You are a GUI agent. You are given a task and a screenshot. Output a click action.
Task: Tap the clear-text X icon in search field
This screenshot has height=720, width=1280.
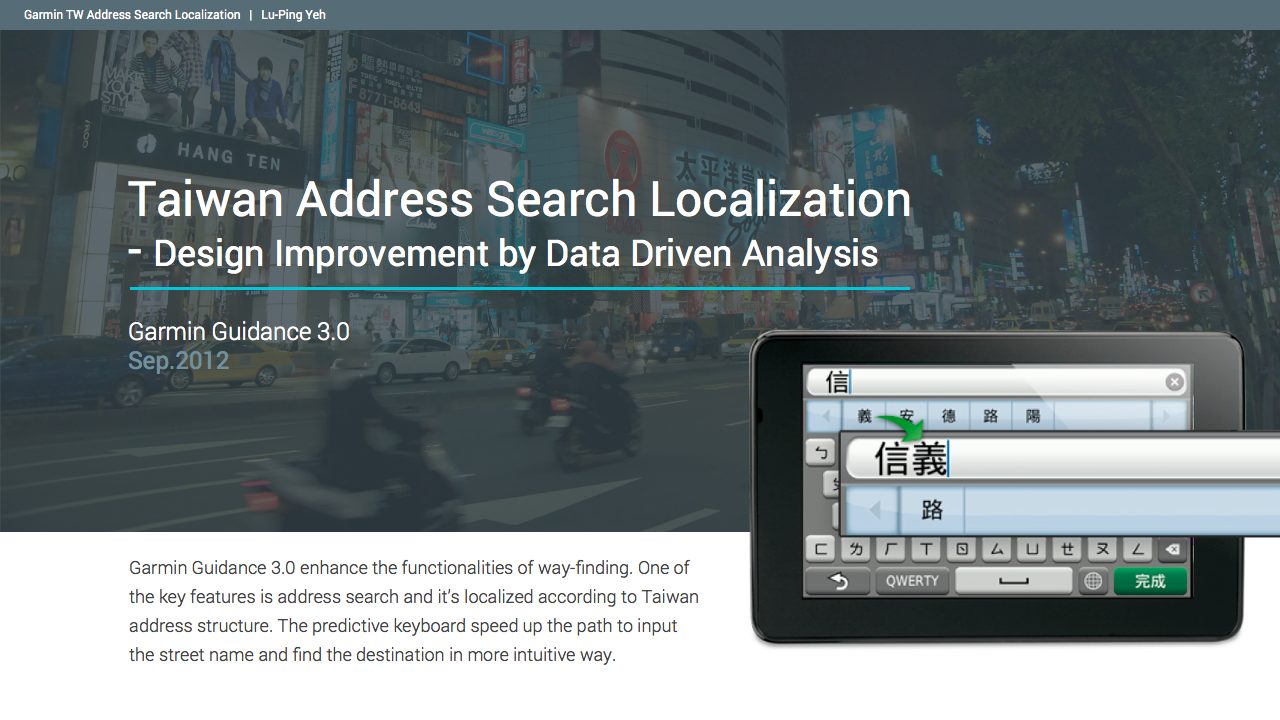pos(1175,382)
